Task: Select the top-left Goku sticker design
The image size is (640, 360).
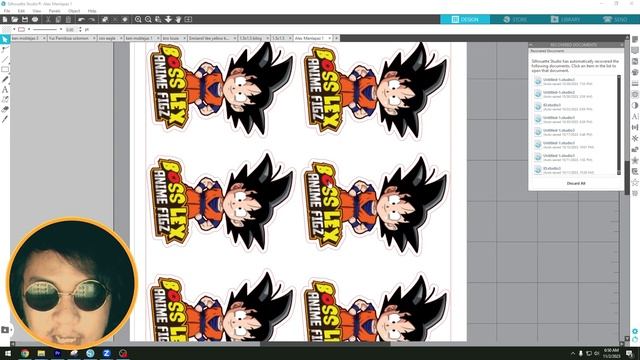Action: (220, 90)
